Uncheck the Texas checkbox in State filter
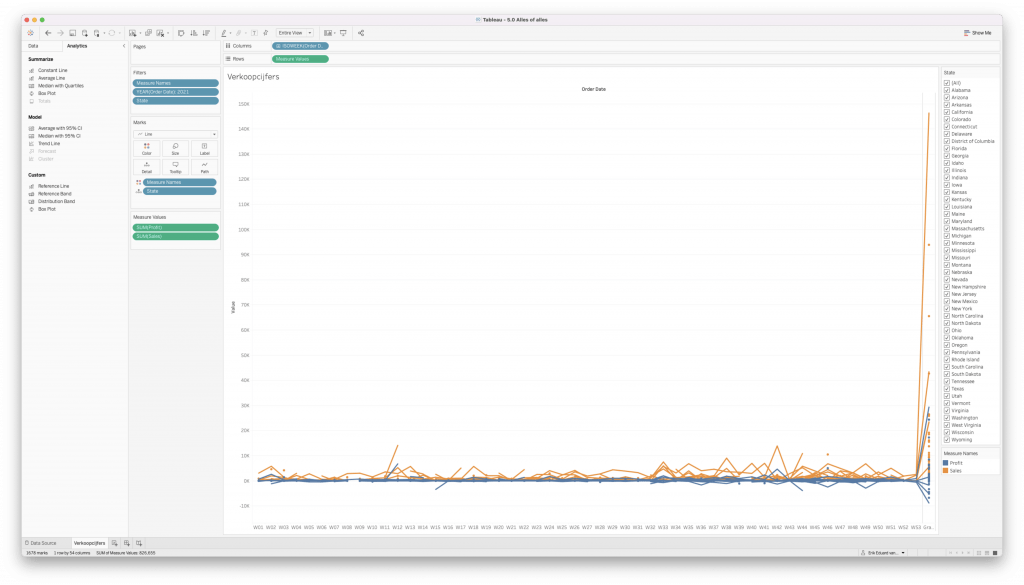Viewport: 1024px width, 585px height. coord(946,388)
